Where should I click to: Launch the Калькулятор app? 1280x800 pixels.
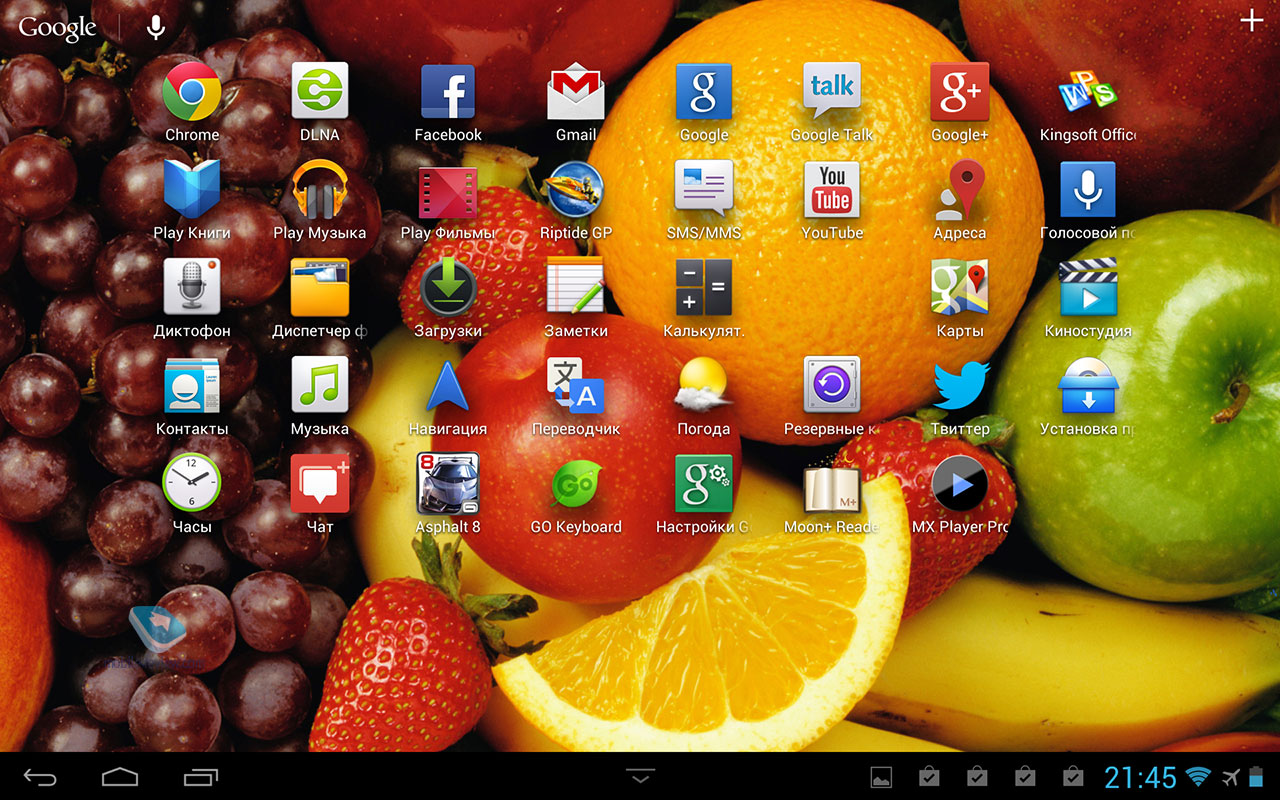coord(704,288)
